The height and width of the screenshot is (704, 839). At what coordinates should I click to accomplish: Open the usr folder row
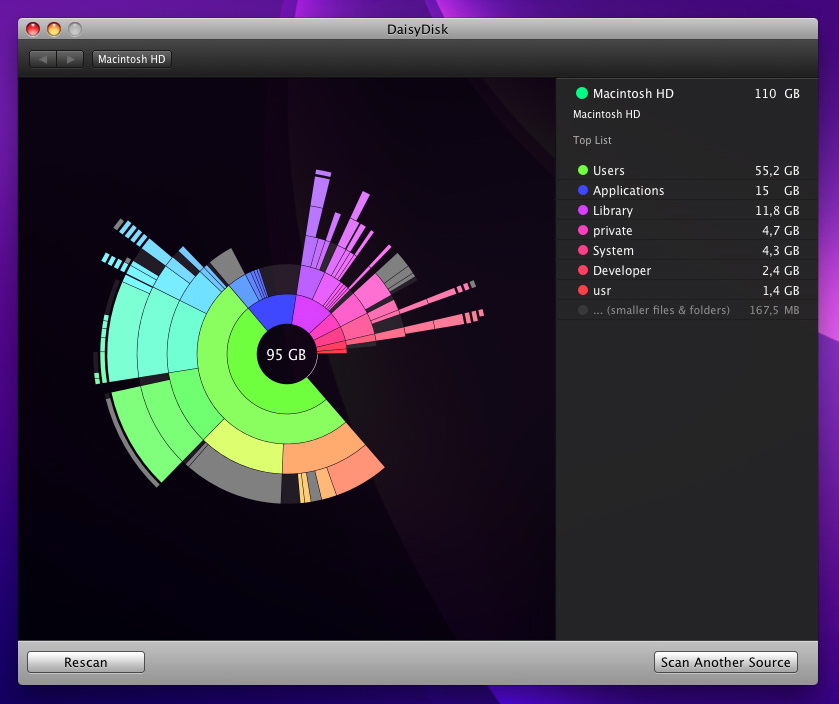point(687,290)
